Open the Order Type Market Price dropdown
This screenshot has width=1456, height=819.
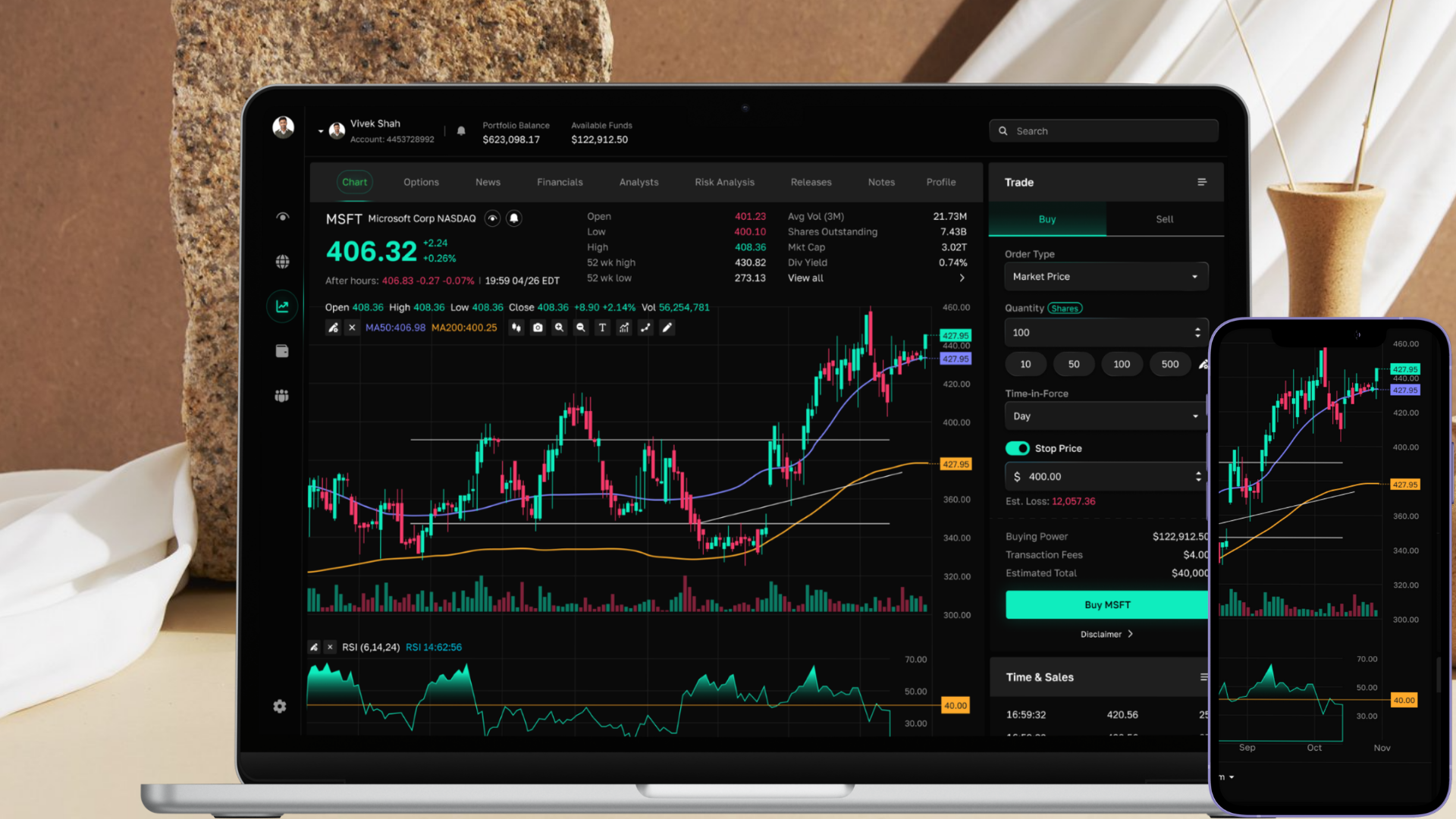pos(1106,276)
